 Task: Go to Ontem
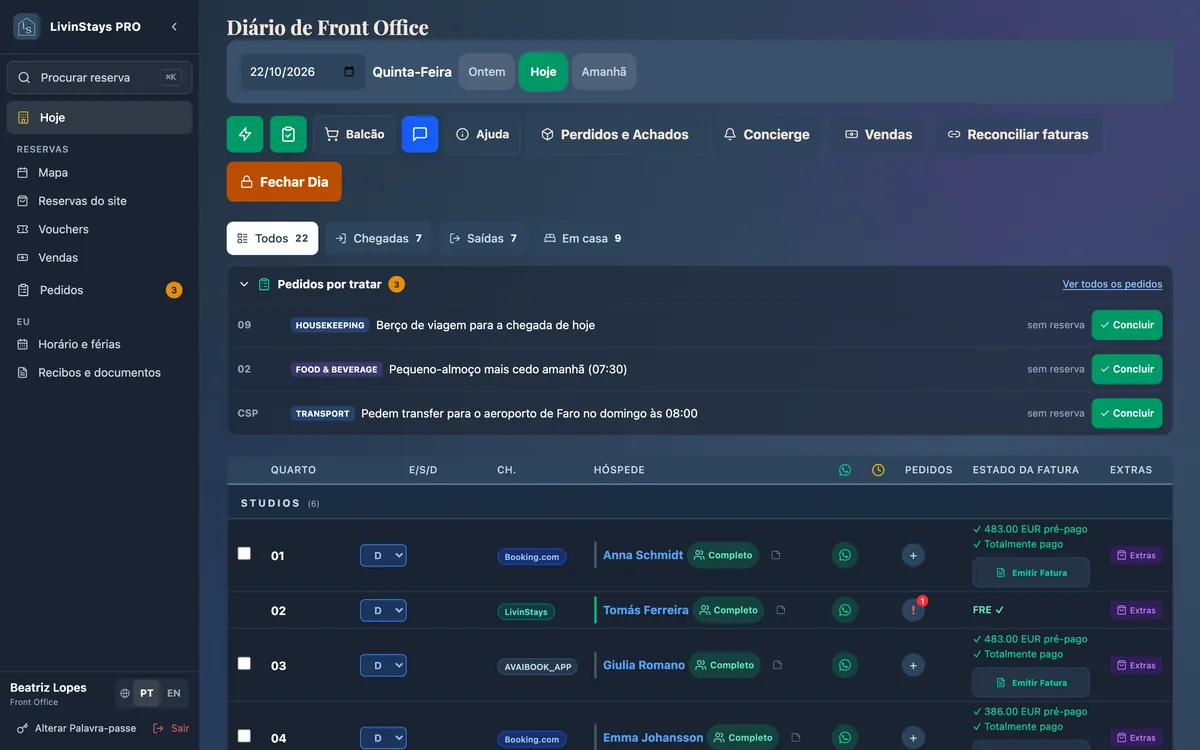[487, 72]
